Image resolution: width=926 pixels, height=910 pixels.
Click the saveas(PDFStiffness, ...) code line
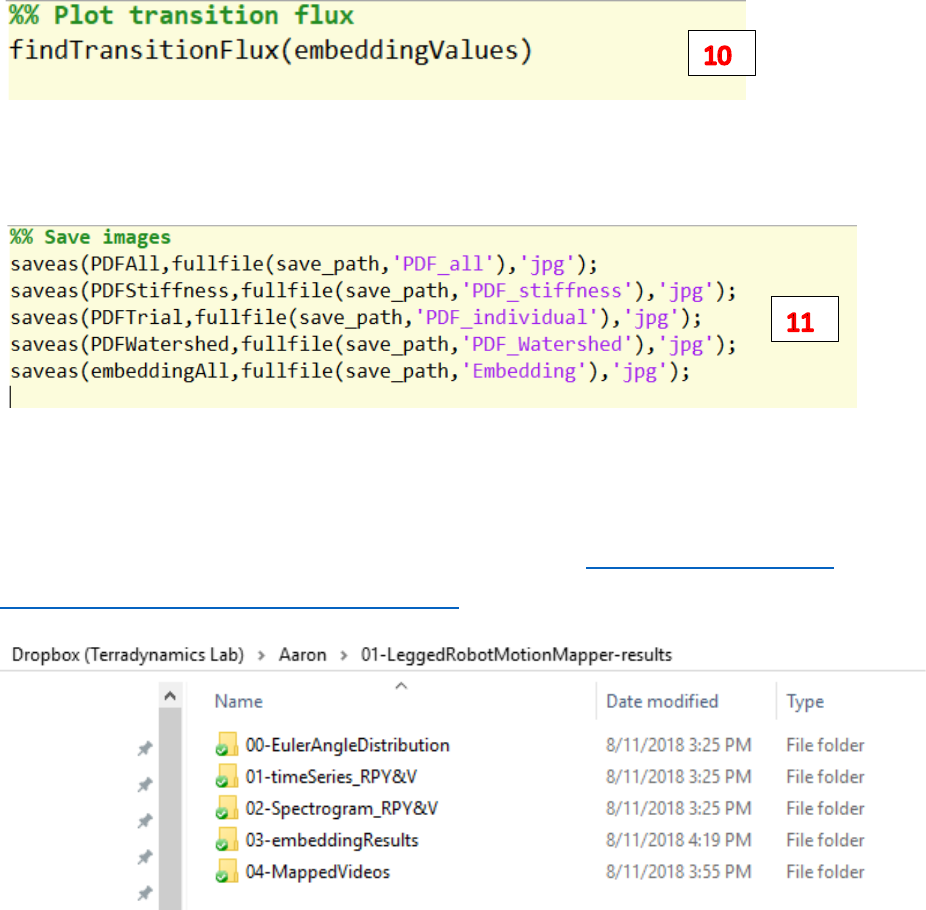point(373,291)
